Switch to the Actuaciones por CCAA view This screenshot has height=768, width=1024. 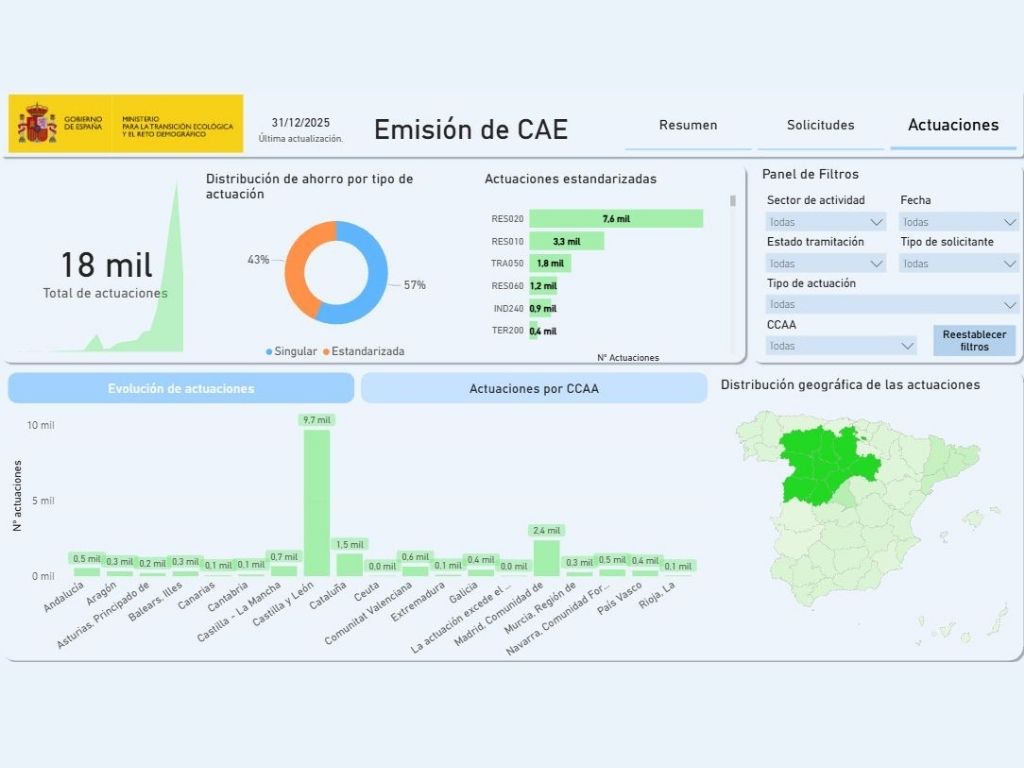click(534, 388)
